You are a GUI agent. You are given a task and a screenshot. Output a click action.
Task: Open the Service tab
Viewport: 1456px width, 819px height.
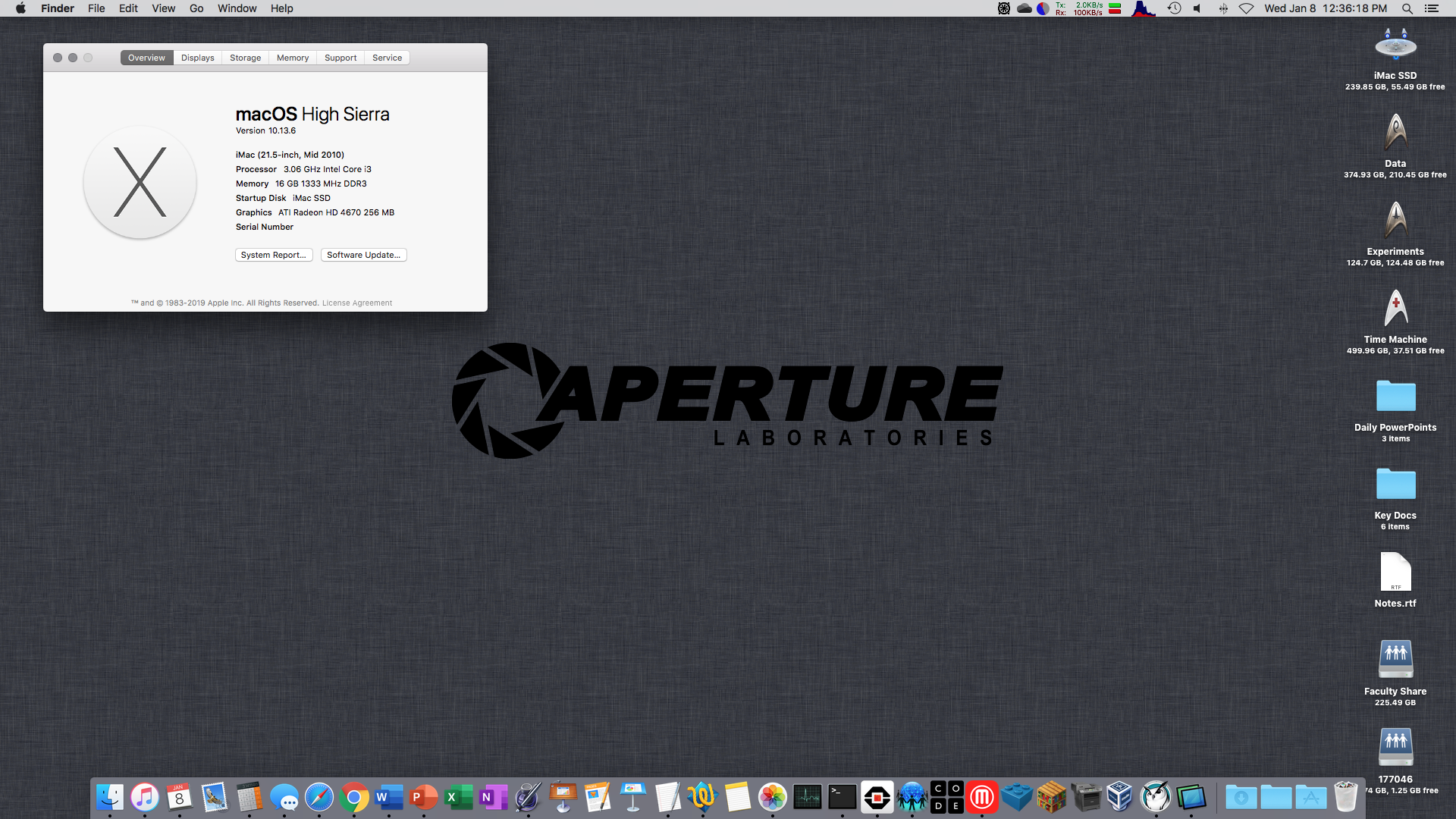tap(387, 58)
